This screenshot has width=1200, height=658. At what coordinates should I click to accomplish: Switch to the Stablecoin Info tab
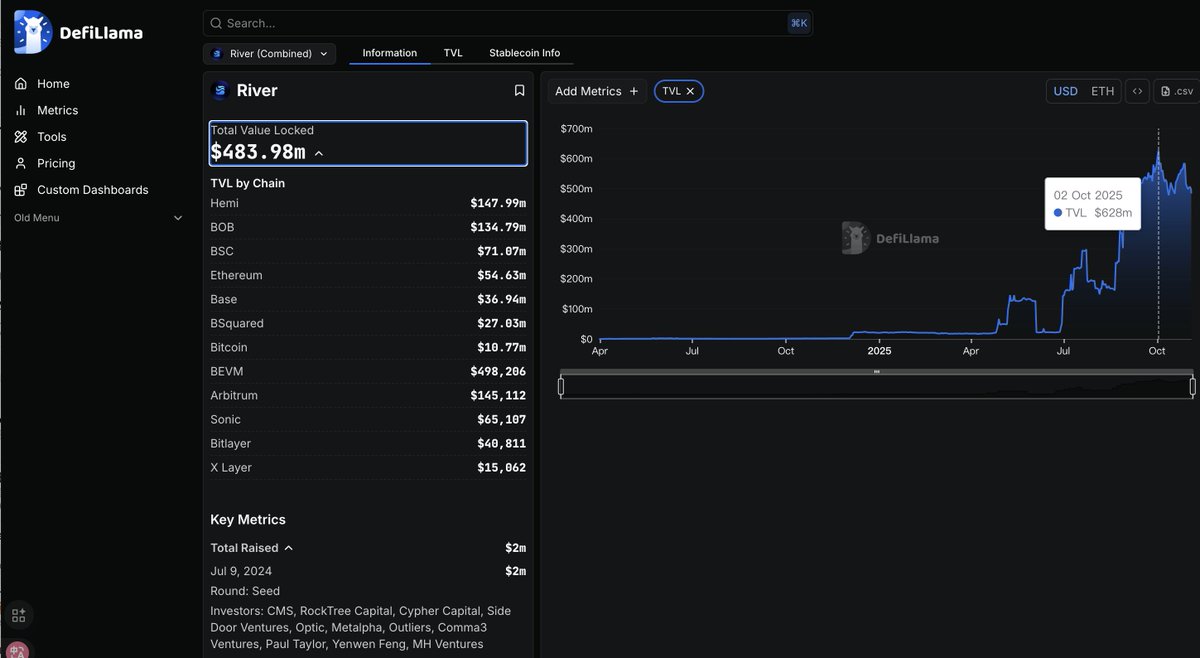click(x=524, y=53)
